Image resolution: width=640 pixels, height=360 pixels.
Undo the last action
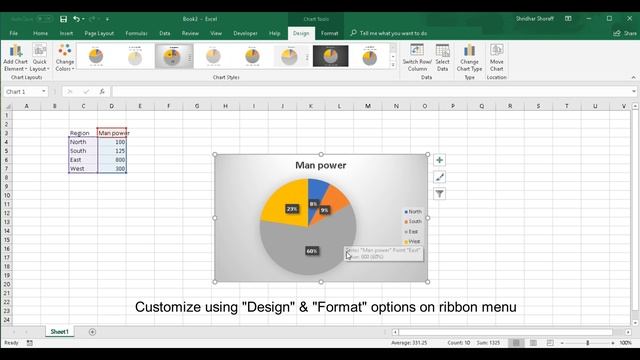point(76,19)
